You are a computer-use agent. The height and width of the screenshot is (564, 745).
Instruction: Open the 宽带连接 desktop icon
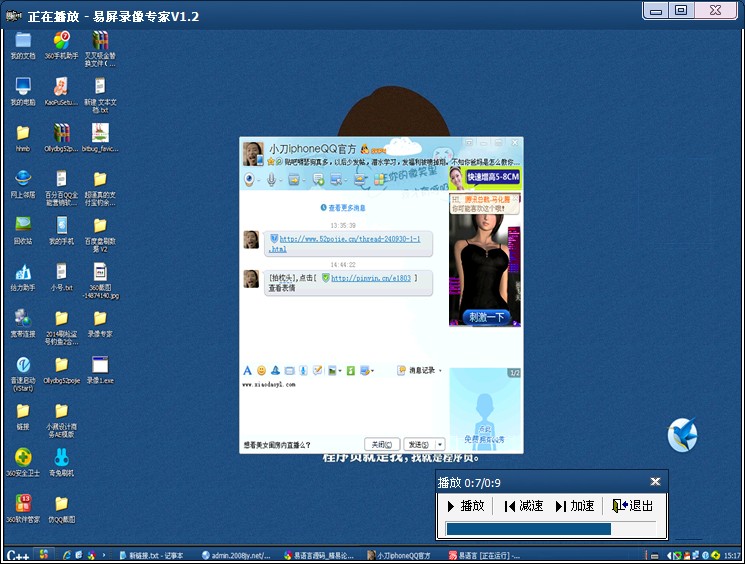point(23,323)
